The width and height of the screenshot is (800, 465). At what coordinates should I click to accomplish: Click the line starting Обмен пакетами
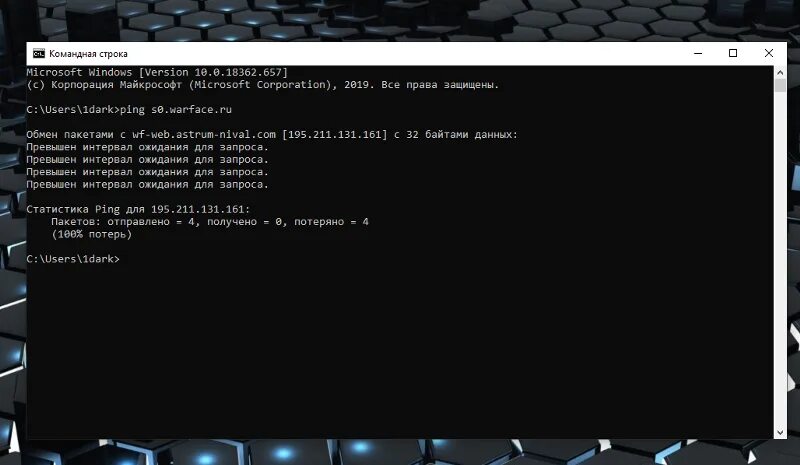click(272, 135)
